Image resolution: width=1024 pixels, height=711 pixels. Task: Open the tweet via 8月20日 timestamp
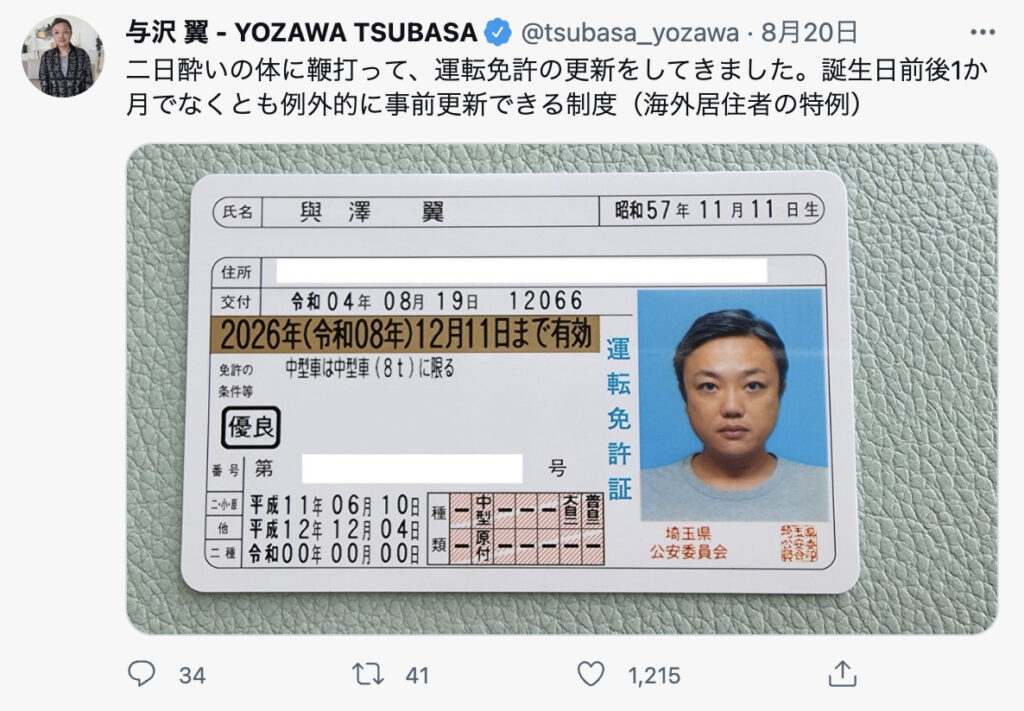[810, 32]
